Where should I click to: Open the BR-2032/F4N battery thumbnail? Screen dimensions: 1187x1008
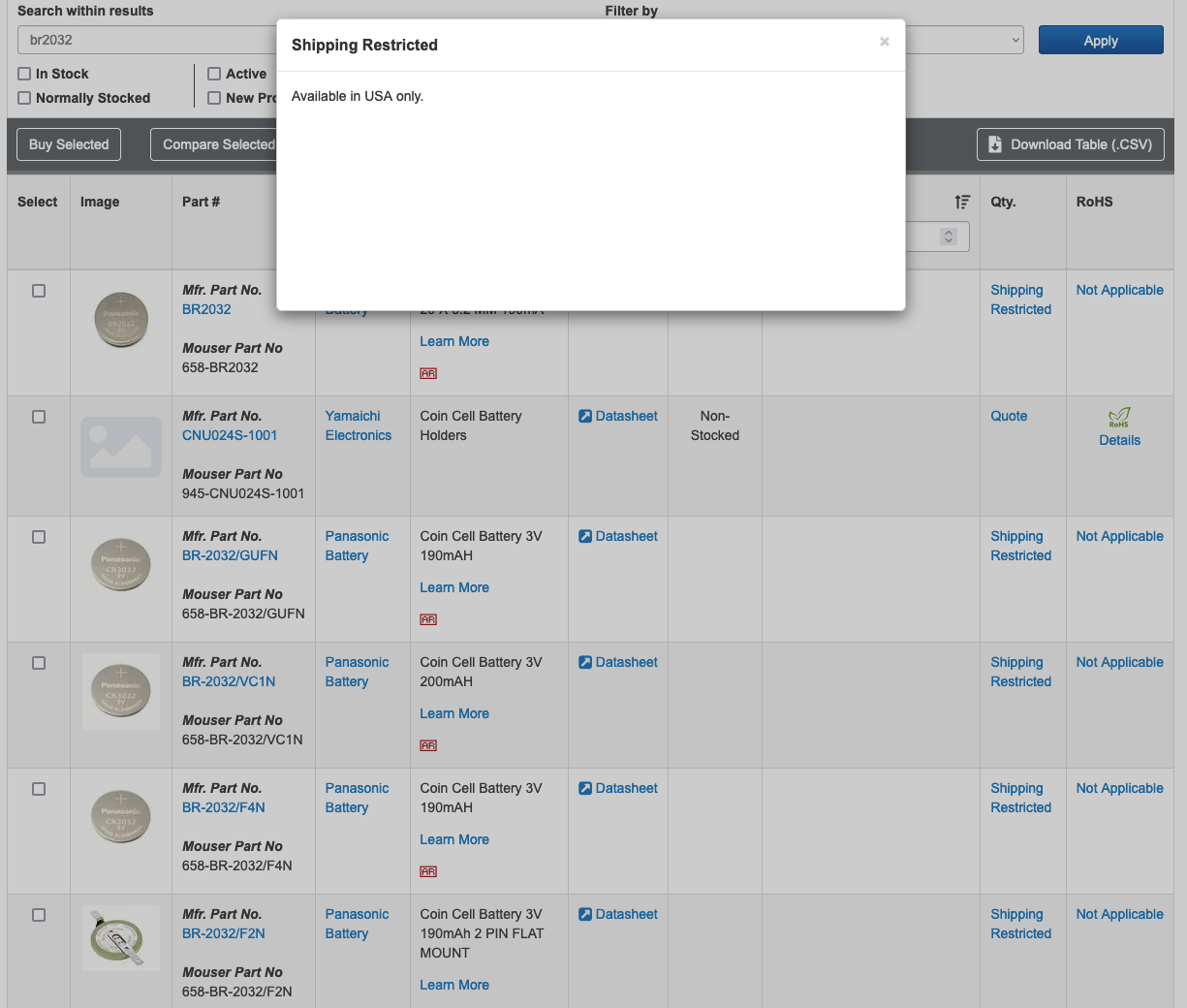(x=121, y=817)
